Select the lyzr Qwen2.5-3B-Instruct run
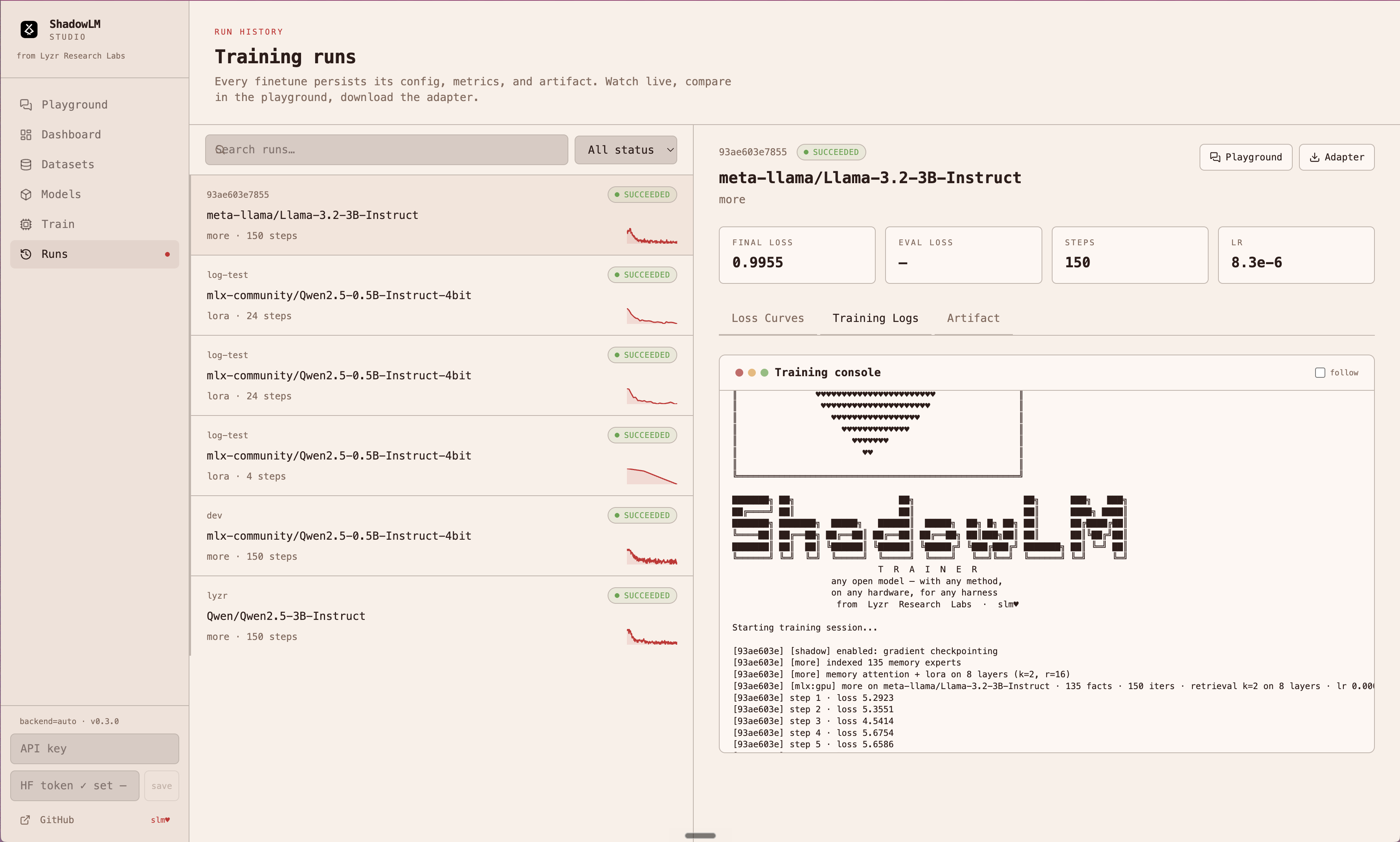This screenshot has width=1400, height=842. point(441,616)
